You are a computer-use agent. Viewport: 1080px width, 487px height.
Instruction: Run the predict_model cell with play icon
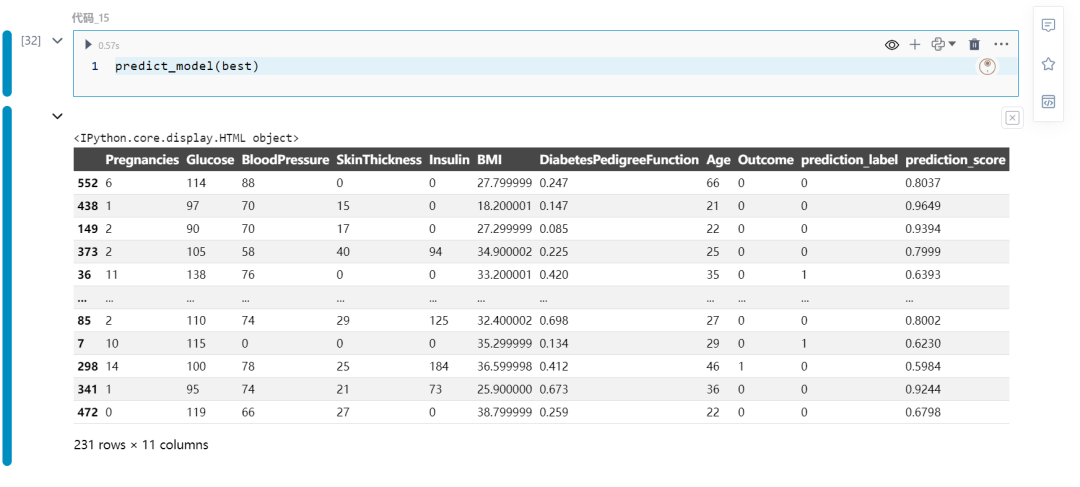[88, 45]
